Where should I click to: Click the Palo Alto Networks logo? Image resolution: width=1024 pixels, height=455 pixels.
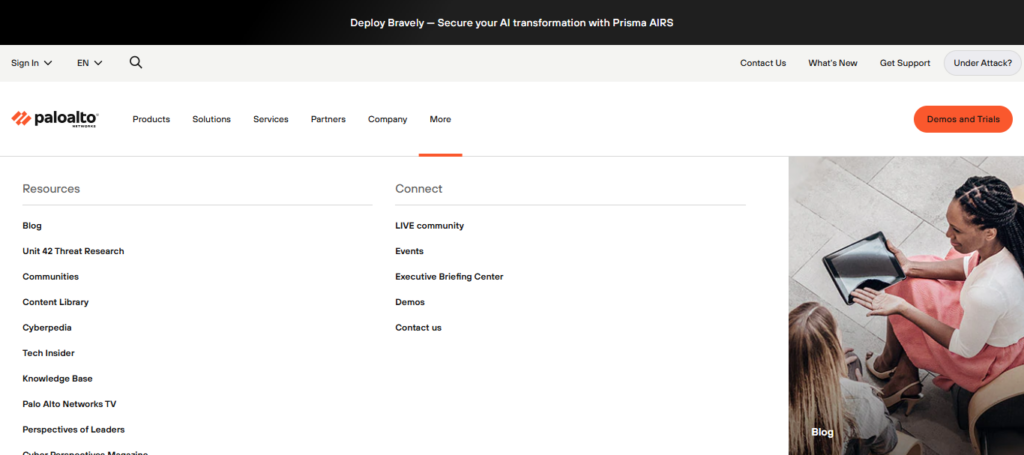(x=55, y=119)
